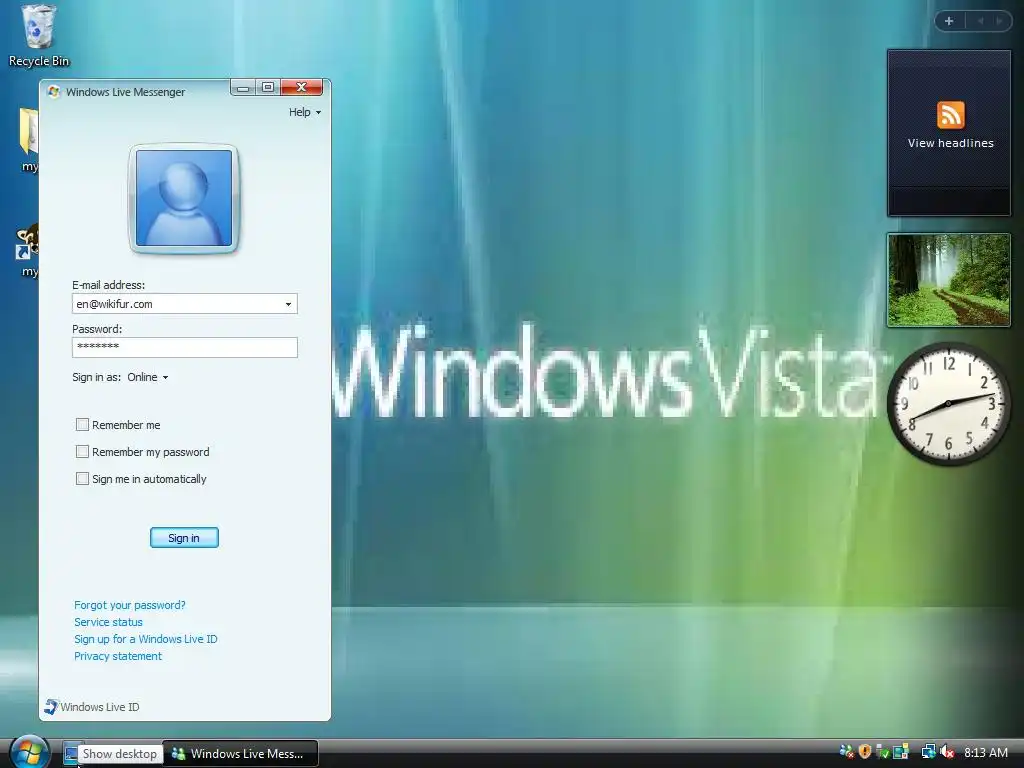Open the Recycle Bin desktop icon
Viewport: 1024px width, 768px height.
coord(39,36)
